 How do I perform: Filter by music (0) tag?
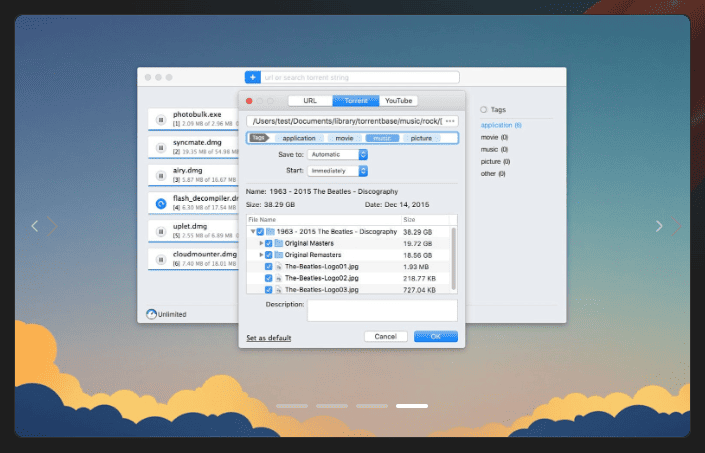pos(494,149)
